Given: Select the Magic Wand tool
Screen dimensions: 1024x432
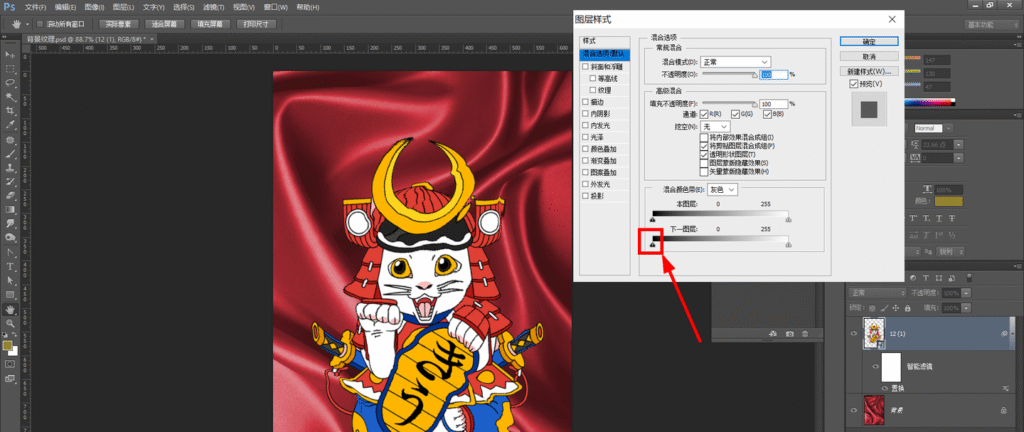Looking at the screenshot, I should pyautogui.click(x=10, y=97).
